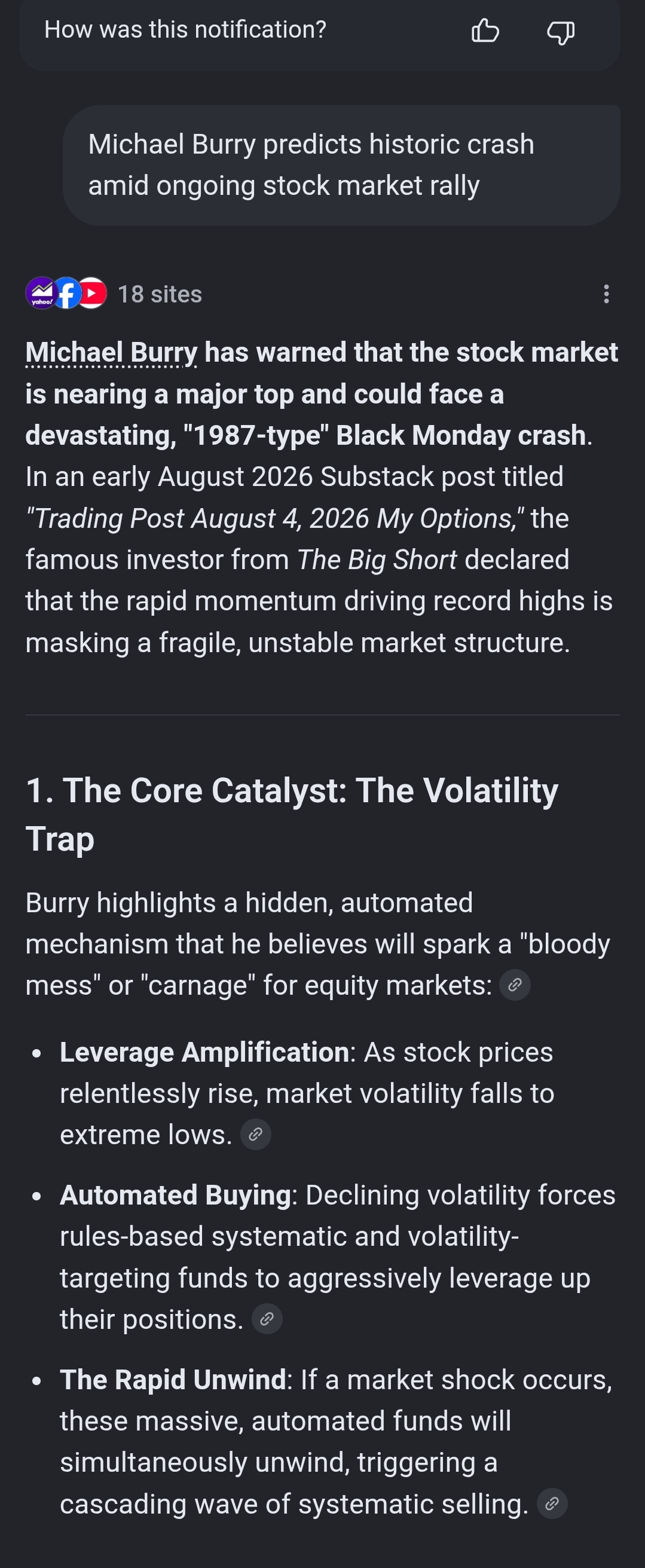The height and width of the screenshot is (1568, 645).
Task: Tap the YouTube source icon
Action: [x=93, y=294]
